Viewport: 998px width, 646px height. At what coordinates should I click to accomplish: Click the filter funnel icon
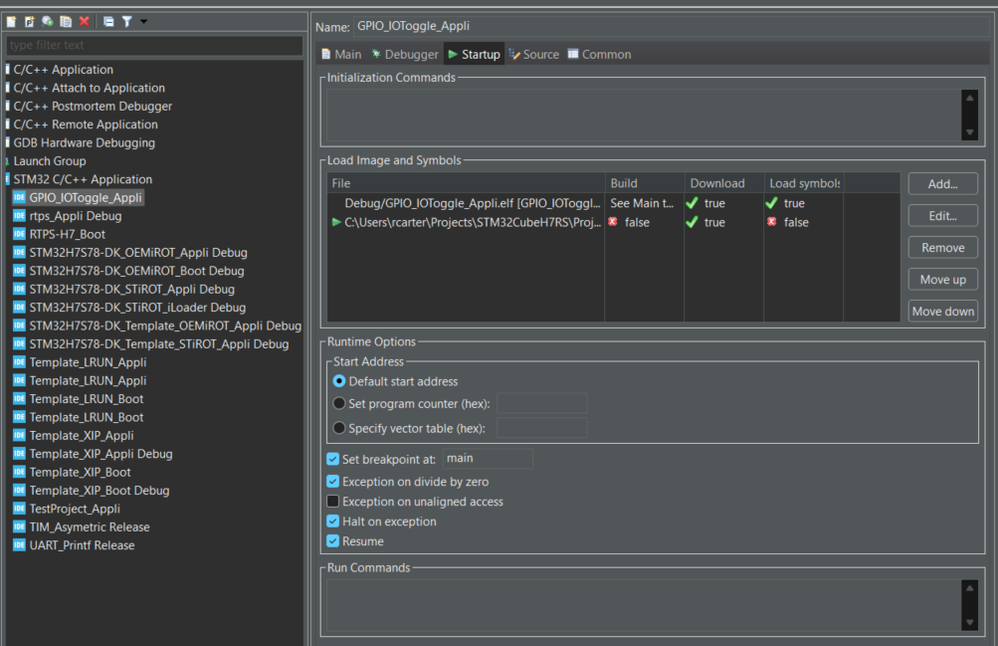pyautogui.click(x=127, y=21)
